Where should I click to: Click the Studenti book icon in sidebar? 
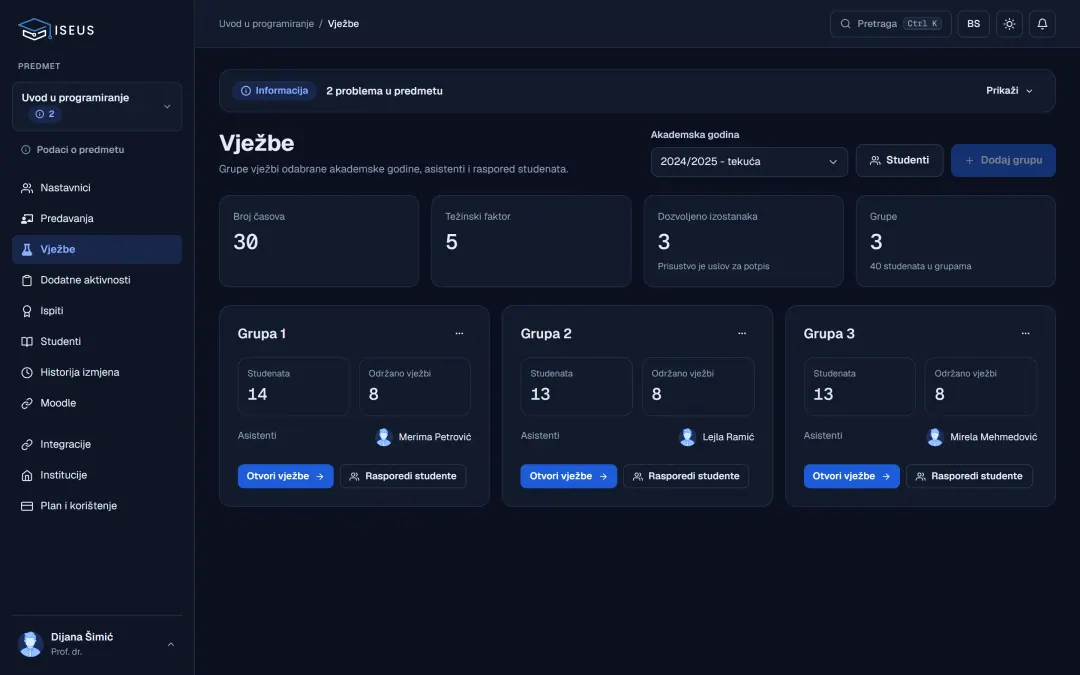[x=27, y=342]
